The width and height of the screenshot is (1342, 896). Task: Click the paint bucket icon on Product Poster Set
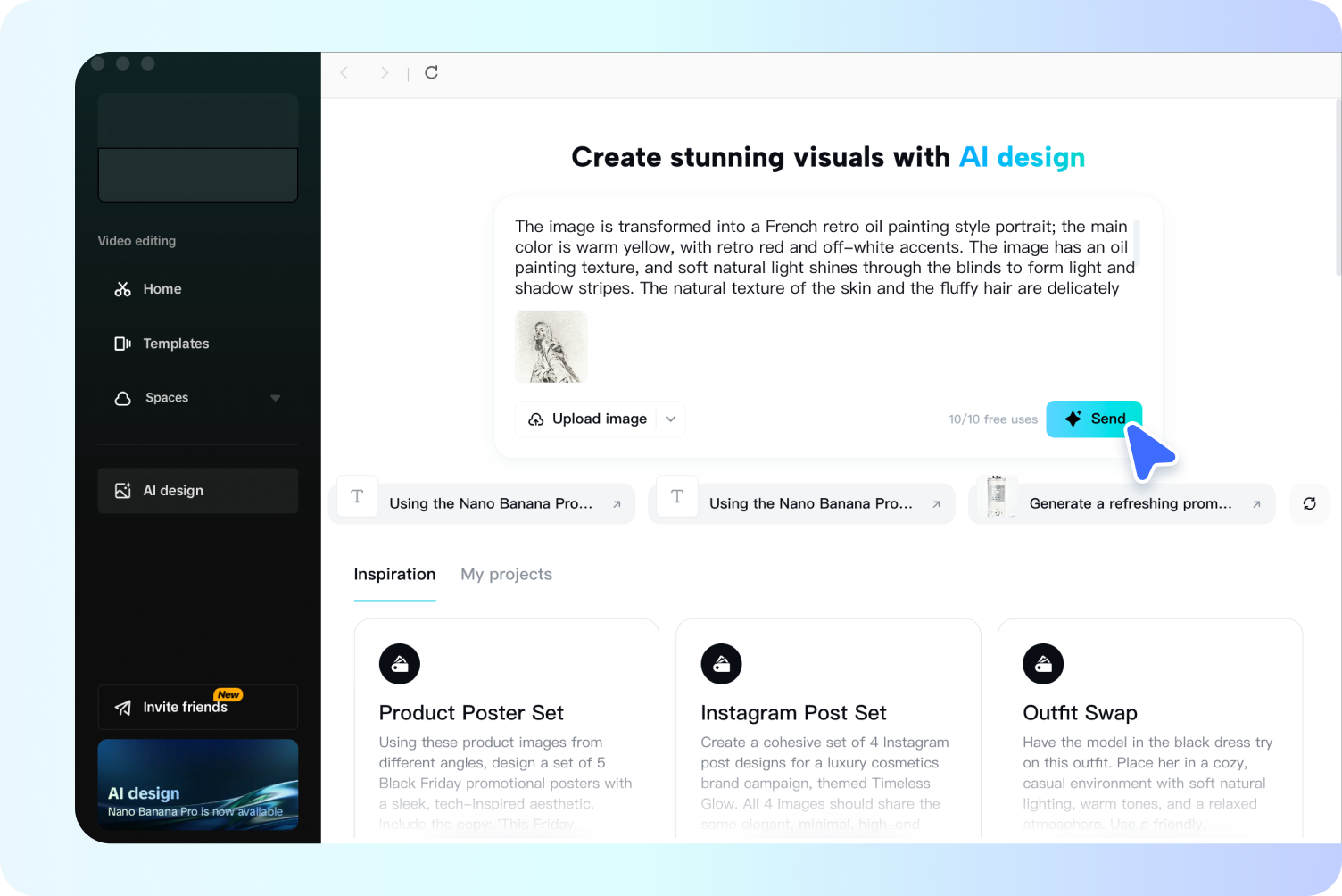coord(399,663)
